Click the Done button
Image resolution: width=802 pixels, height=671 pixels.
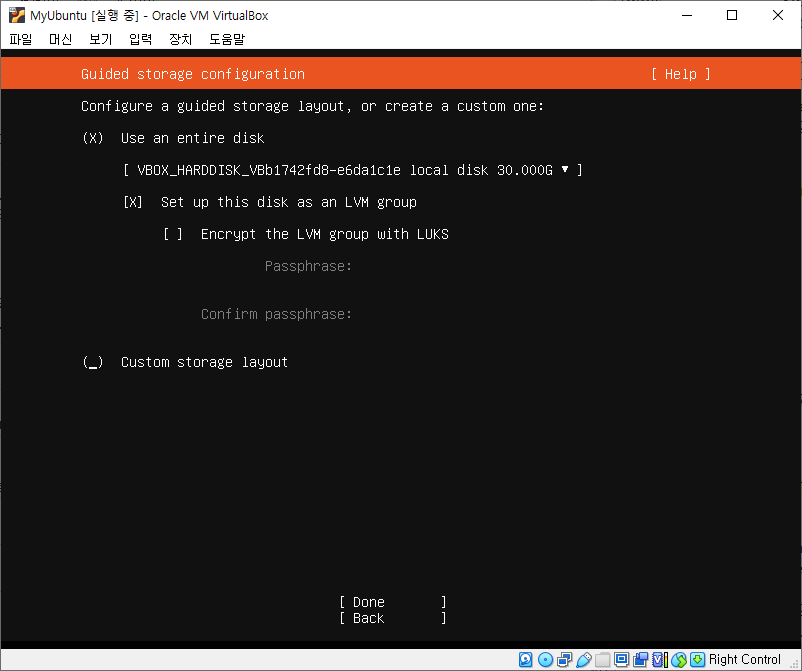[x=393, y=602]
